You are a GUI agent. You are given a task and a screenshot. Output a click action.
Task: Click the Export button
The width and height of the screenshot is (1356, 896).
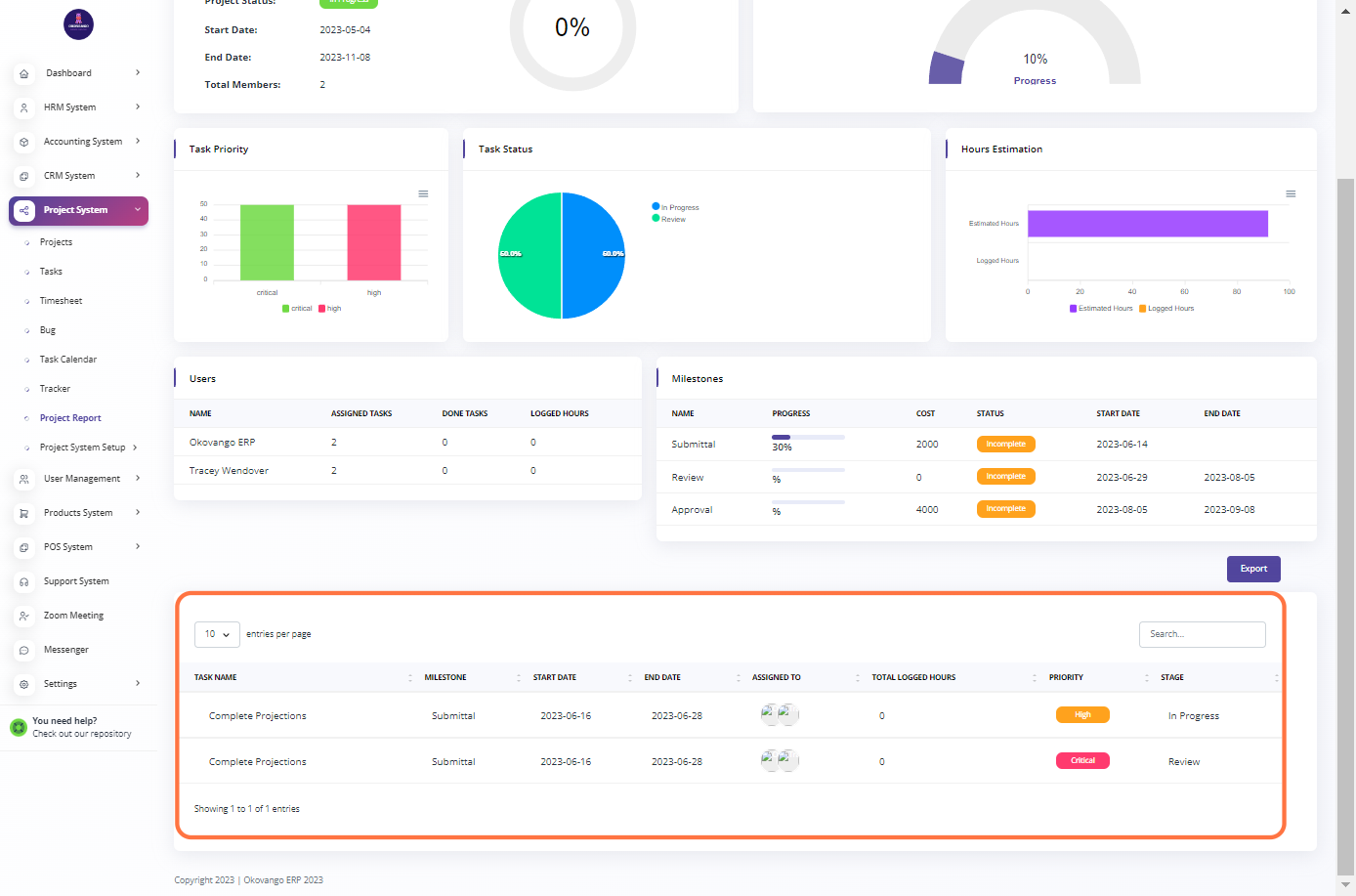pyautogui.click(x=1252, y=569)
